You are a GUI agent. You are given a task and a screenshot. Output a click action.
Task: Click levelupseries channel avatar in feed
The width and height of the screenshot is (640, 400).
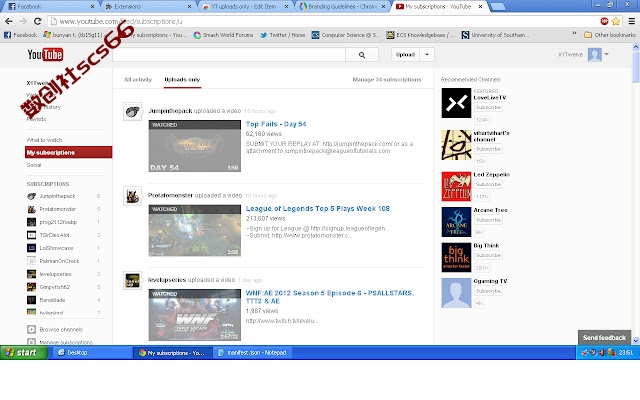133,280
